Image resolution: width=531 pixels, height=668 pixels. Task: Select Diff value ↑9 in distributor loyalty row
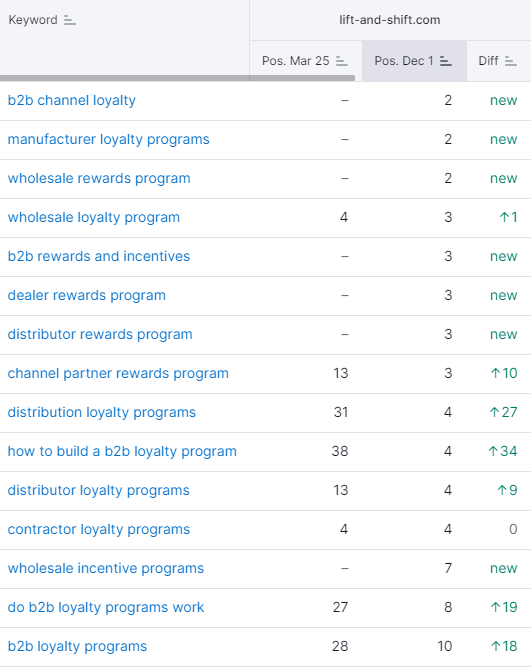[507, 490]
